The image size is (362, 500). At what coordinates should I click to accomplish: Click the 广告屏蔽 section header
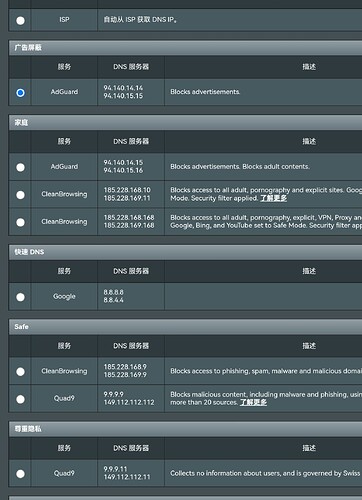(185, 48)
